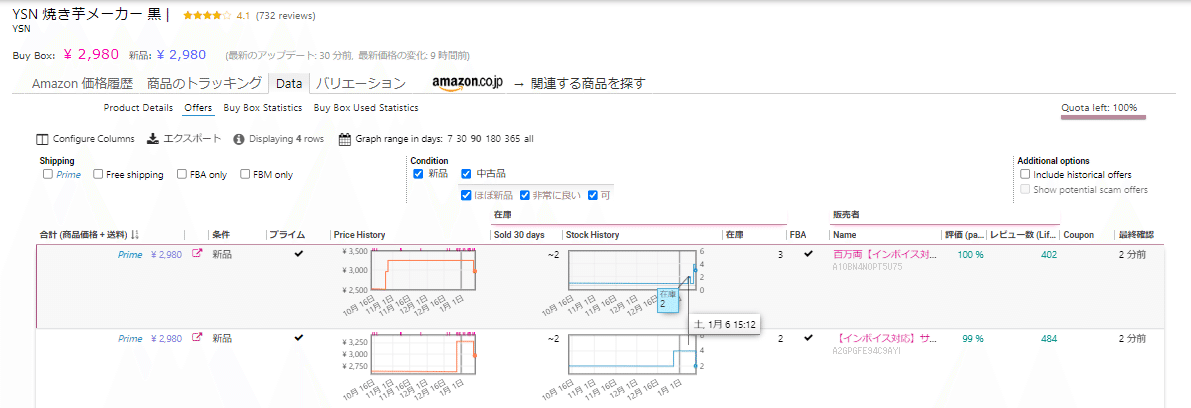Image resolution: width=1191 pixels, height=408 pixels.
Task: Toggle ほぼ新品 checkbox
Action: tap(466, 195)
